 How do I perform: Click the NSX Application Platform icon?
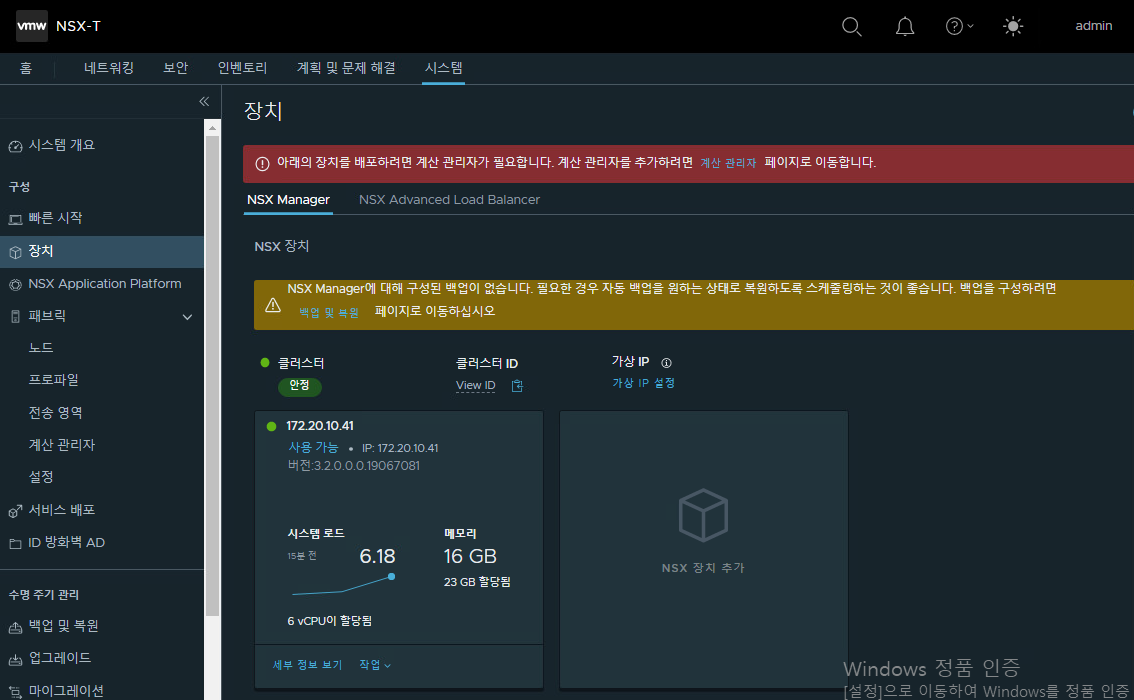pos(15,285)
